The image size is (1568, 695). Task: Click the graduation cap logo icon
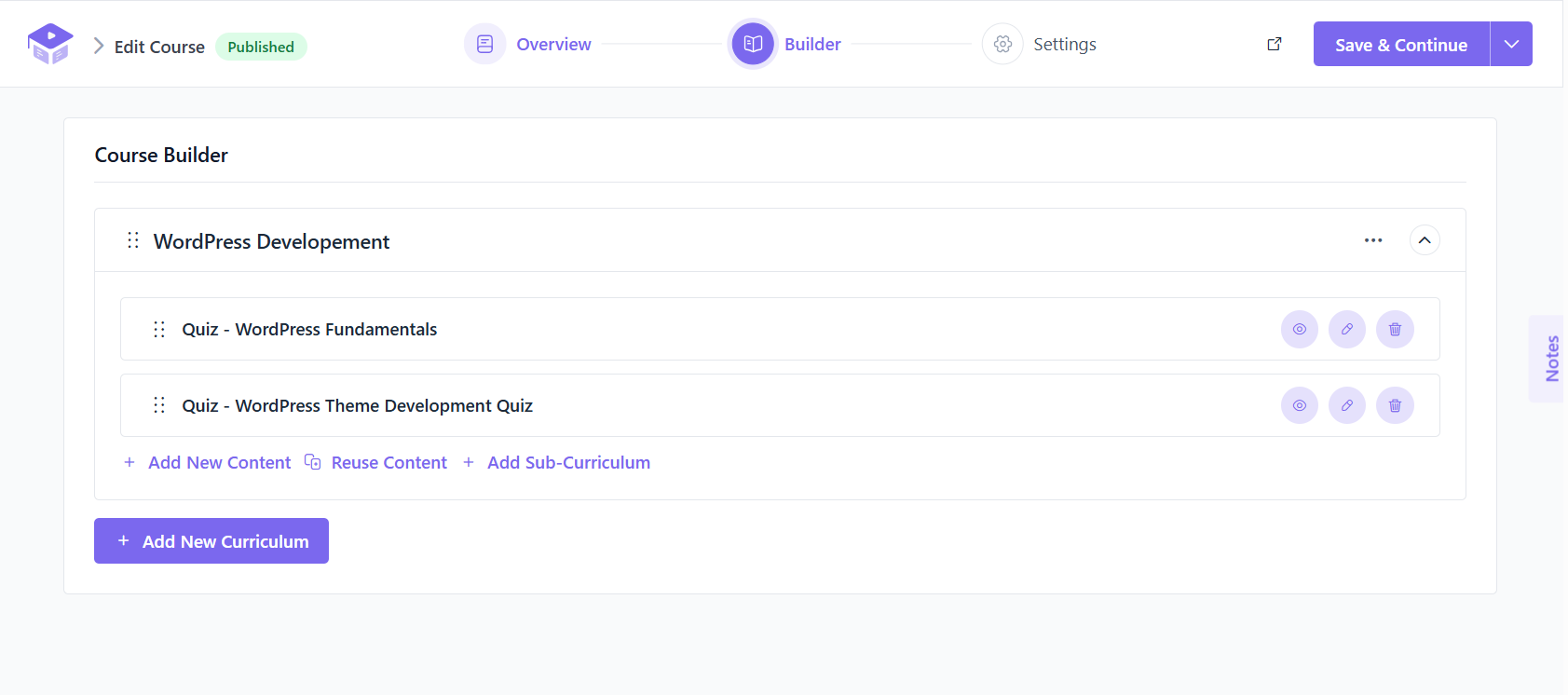[50, 44]
